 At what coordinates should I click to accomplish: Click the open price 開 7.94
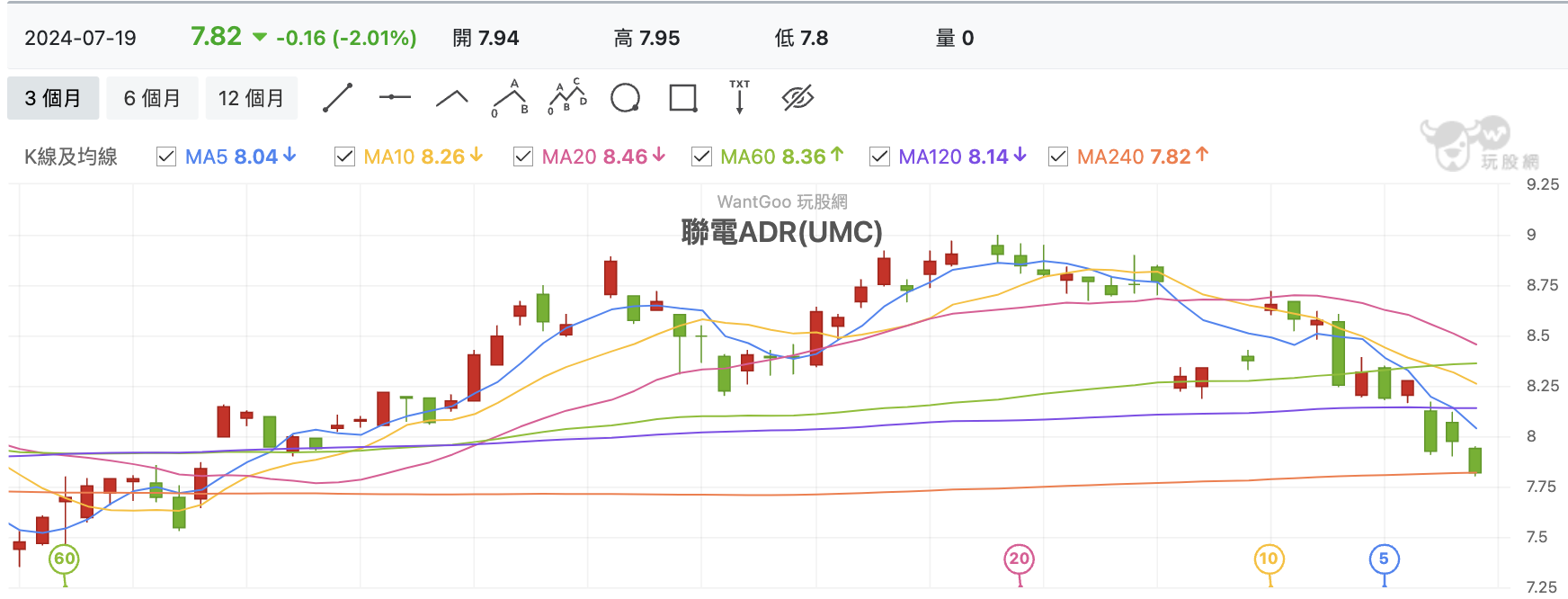[x=486, y=38]
